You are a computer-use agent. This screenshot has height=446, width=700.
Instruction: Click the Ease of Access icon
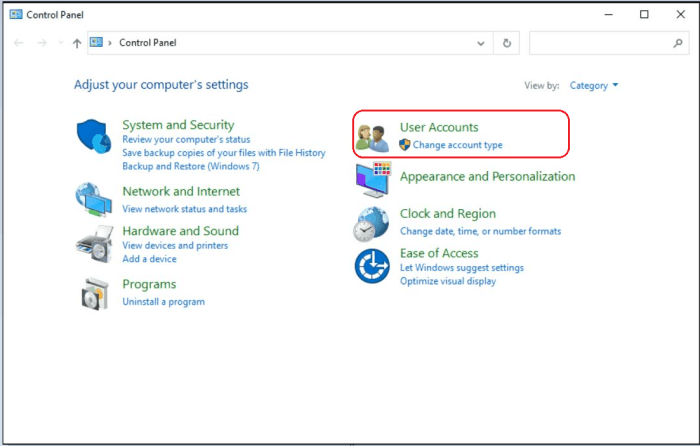coord(372,266)
